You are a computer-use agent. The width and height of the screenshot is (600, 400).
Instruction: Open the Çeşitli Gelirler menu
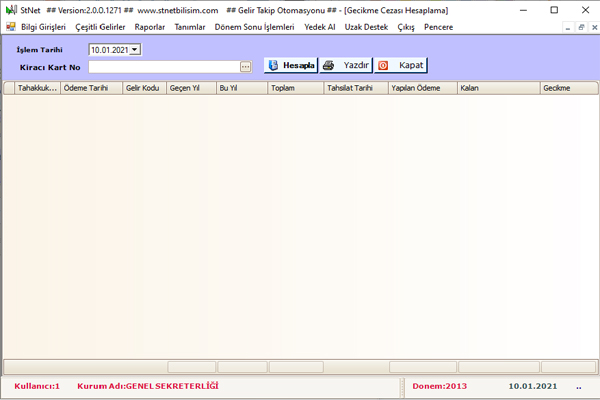point(101,27)
